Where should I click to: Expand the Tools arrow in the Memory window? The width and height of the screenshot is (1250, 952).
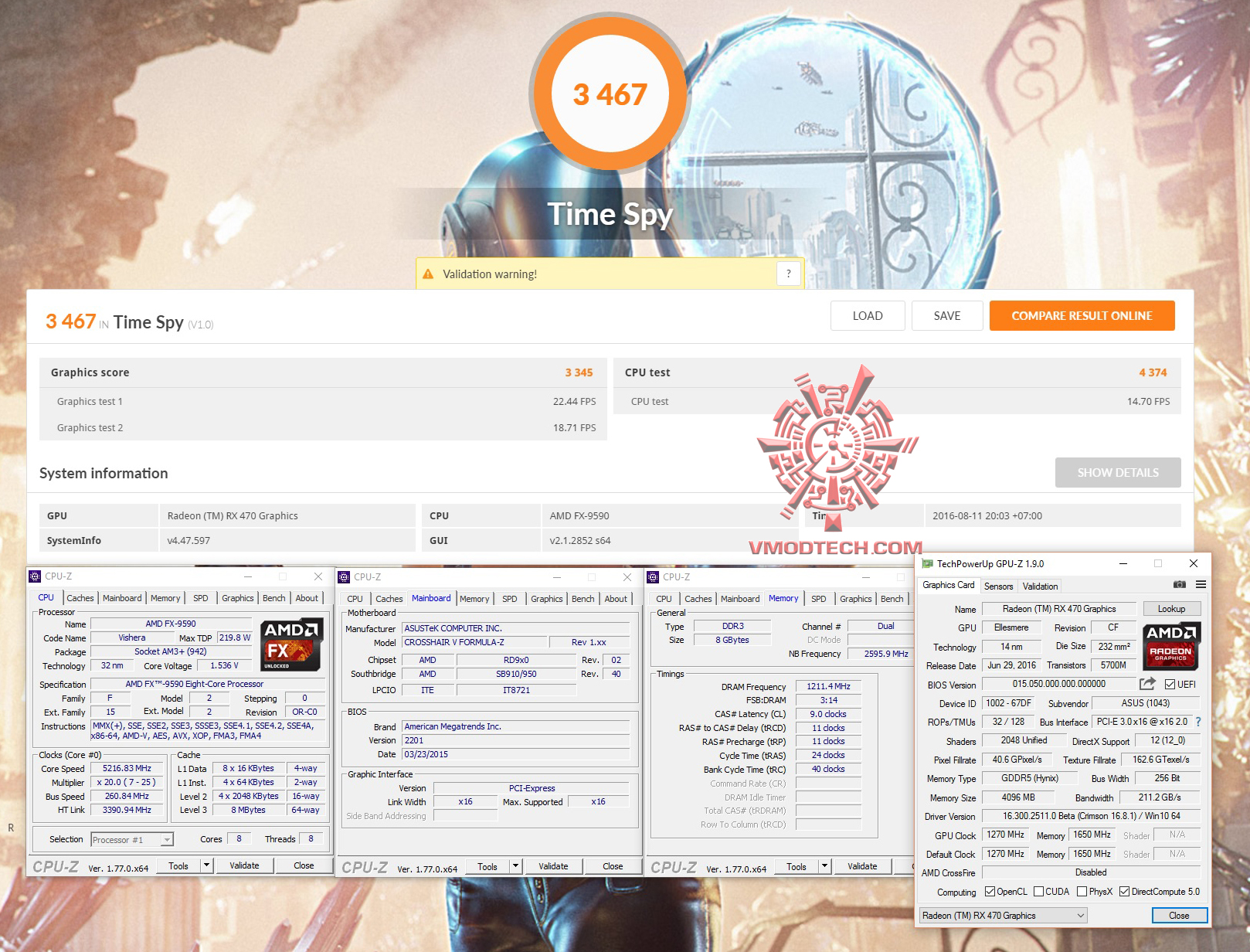coord(824,867)
